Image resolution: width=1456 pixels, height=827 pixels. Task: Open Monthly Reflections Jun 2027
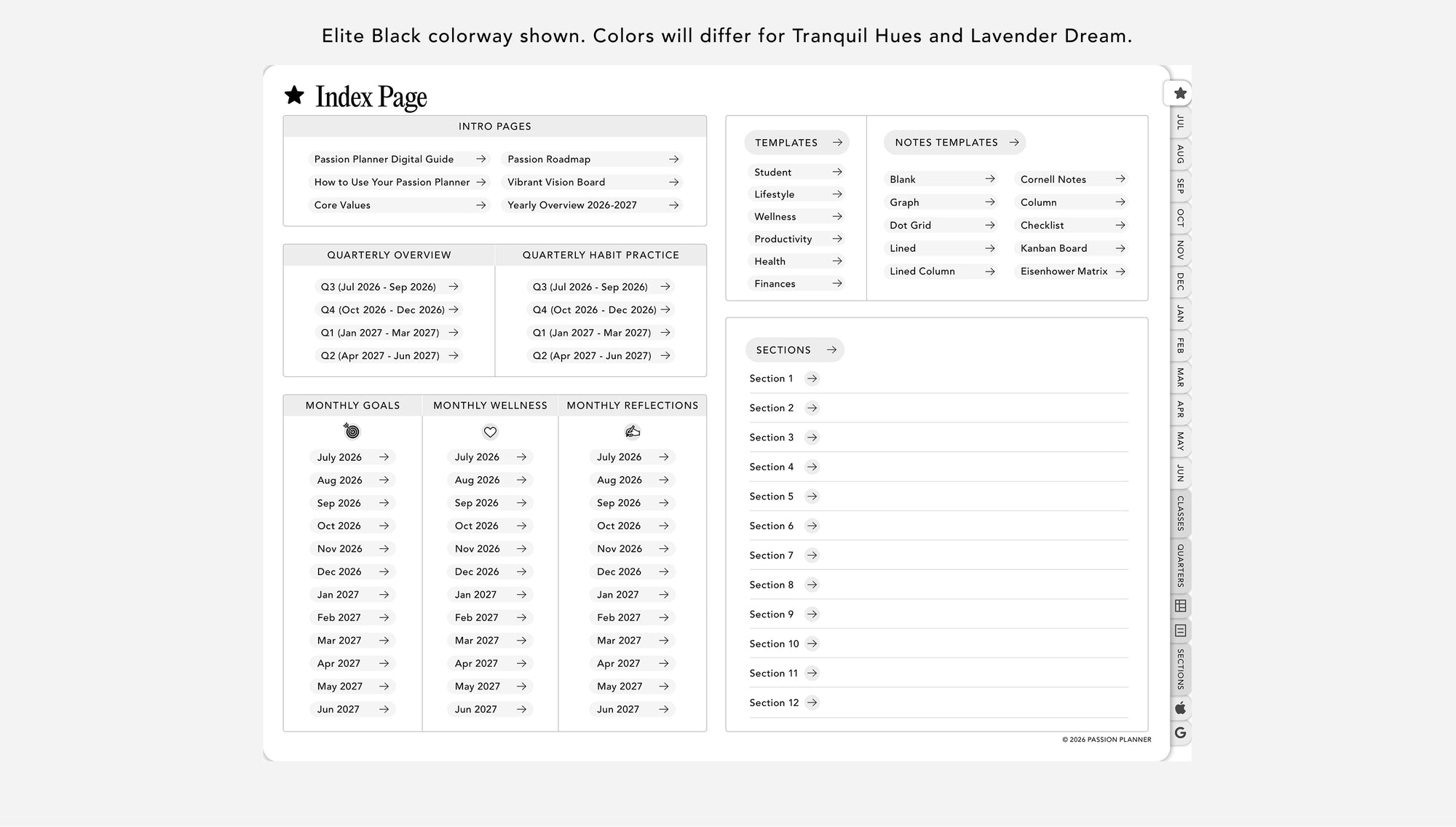click(x=632, y=709)
